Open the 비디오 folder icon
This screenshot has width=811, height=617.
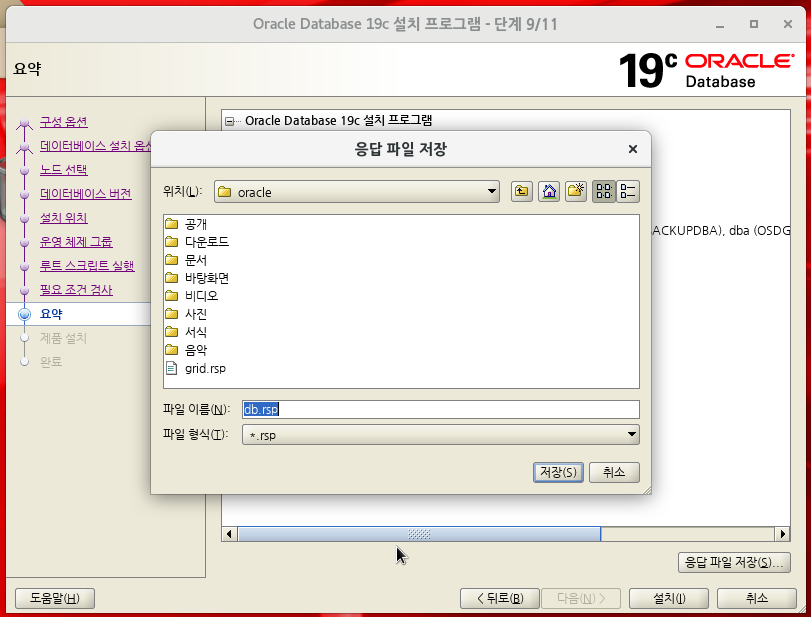(172, 296)
